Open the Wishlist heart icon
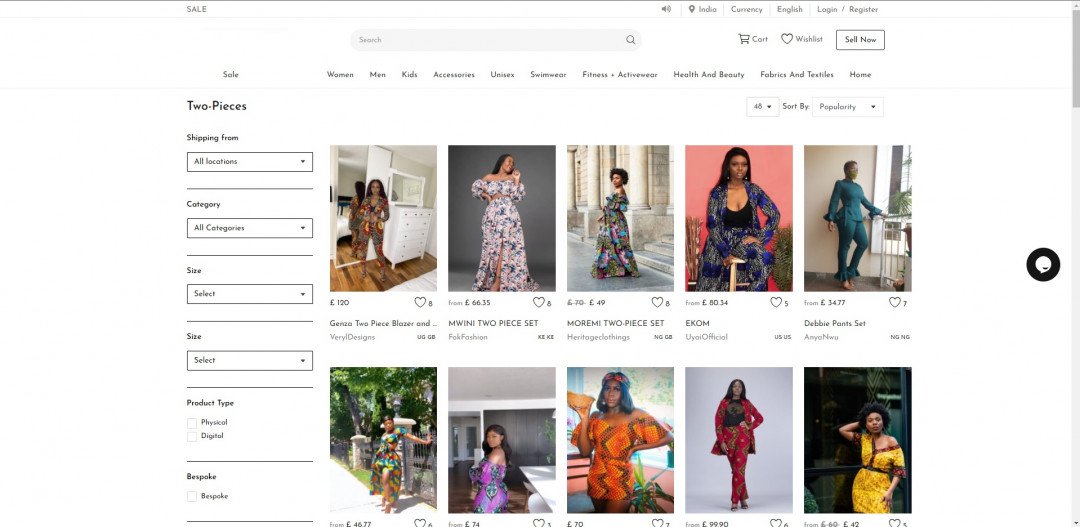This screenshot has width=1080, height=527. pos(787,39)
